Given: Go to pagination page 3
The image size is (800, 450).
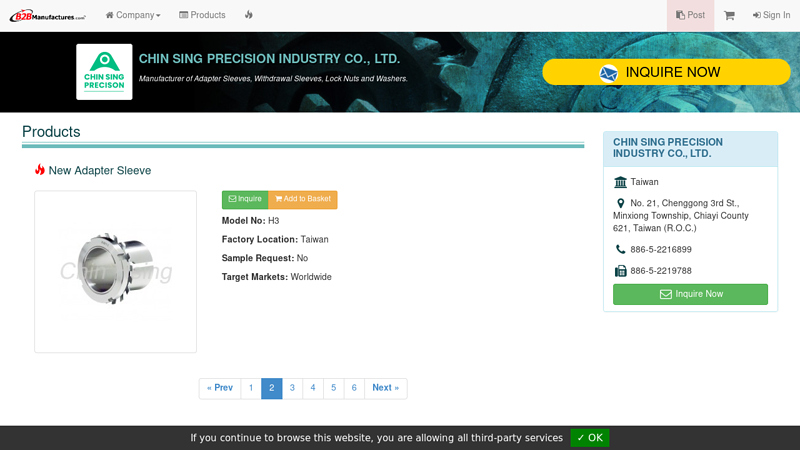Looking at the screenshot, I should [292, 388].
